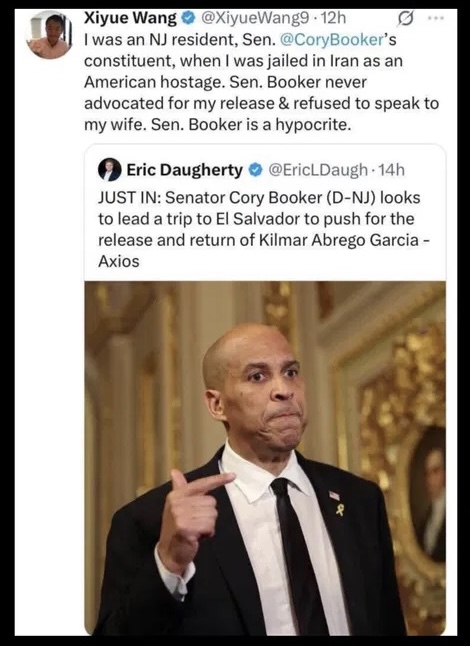Click the Eric Daugherty display name
The height and width of the screenshot is (646, 470).
pos(185,170)
